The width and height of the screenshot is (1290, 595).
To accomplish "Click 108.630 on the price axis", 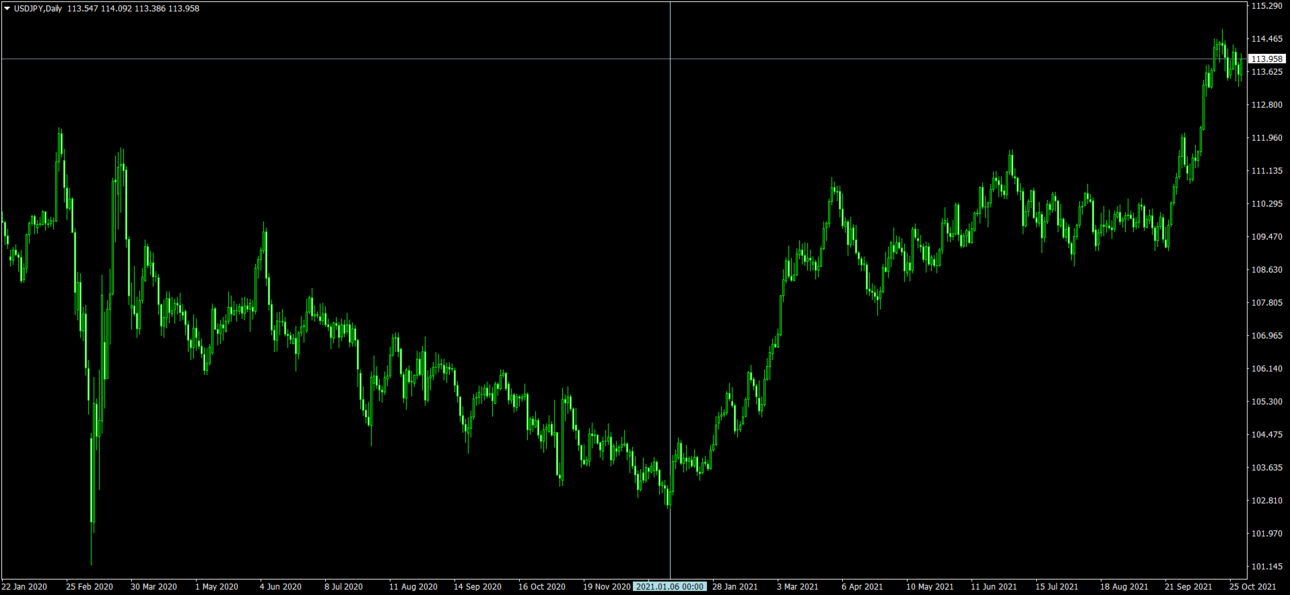I will (1266, 270).
